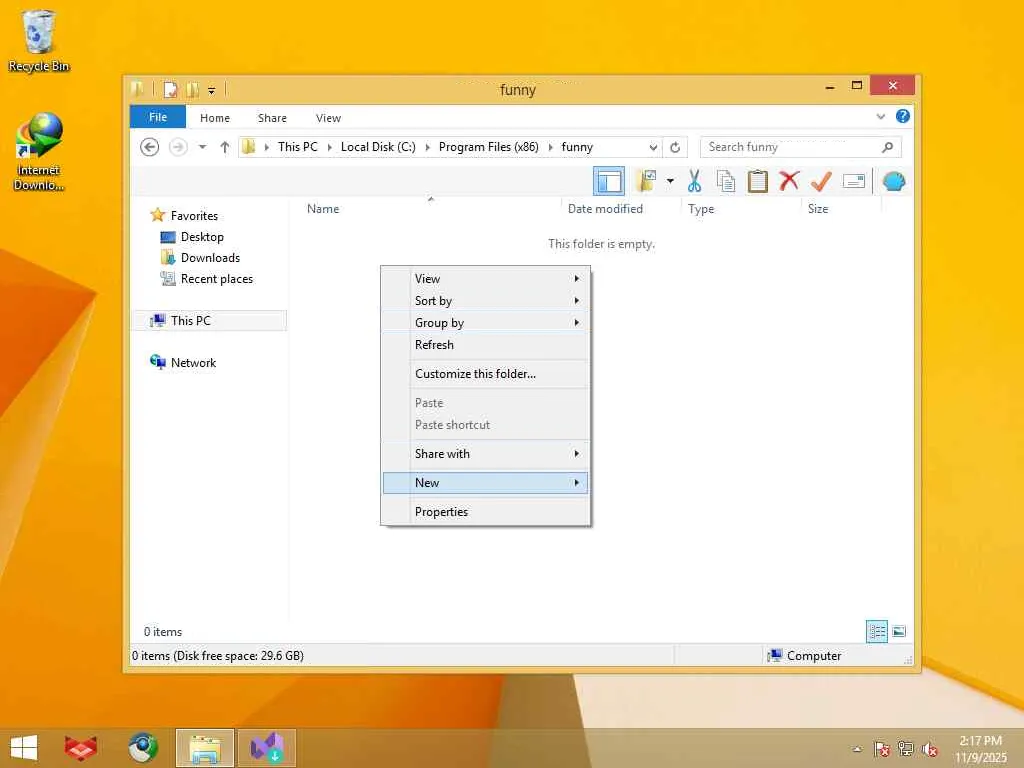Viewport: 1024px width, 768px height.
Task: Open File Explorer from the taskbar
Action: click(204, 748)
